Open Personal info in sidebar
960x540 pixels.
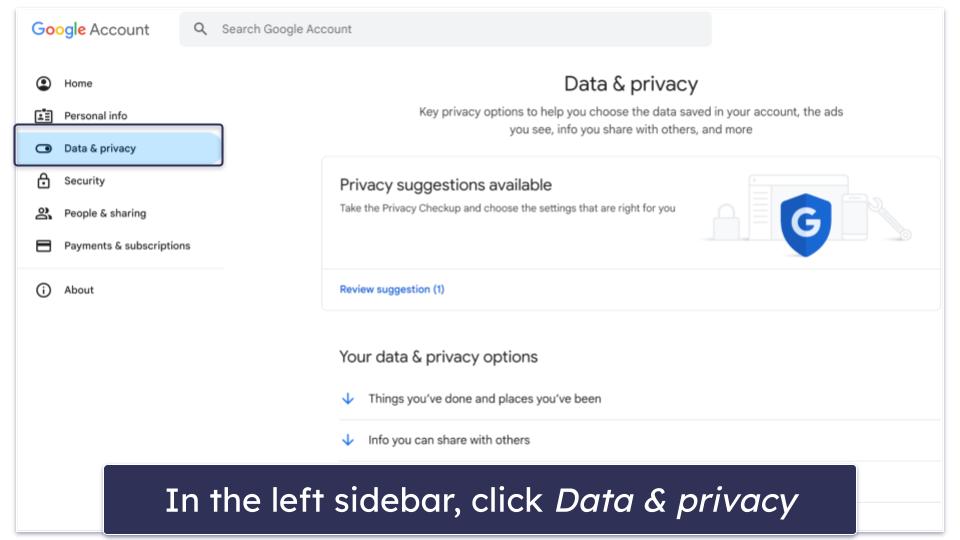click(96, 116)
